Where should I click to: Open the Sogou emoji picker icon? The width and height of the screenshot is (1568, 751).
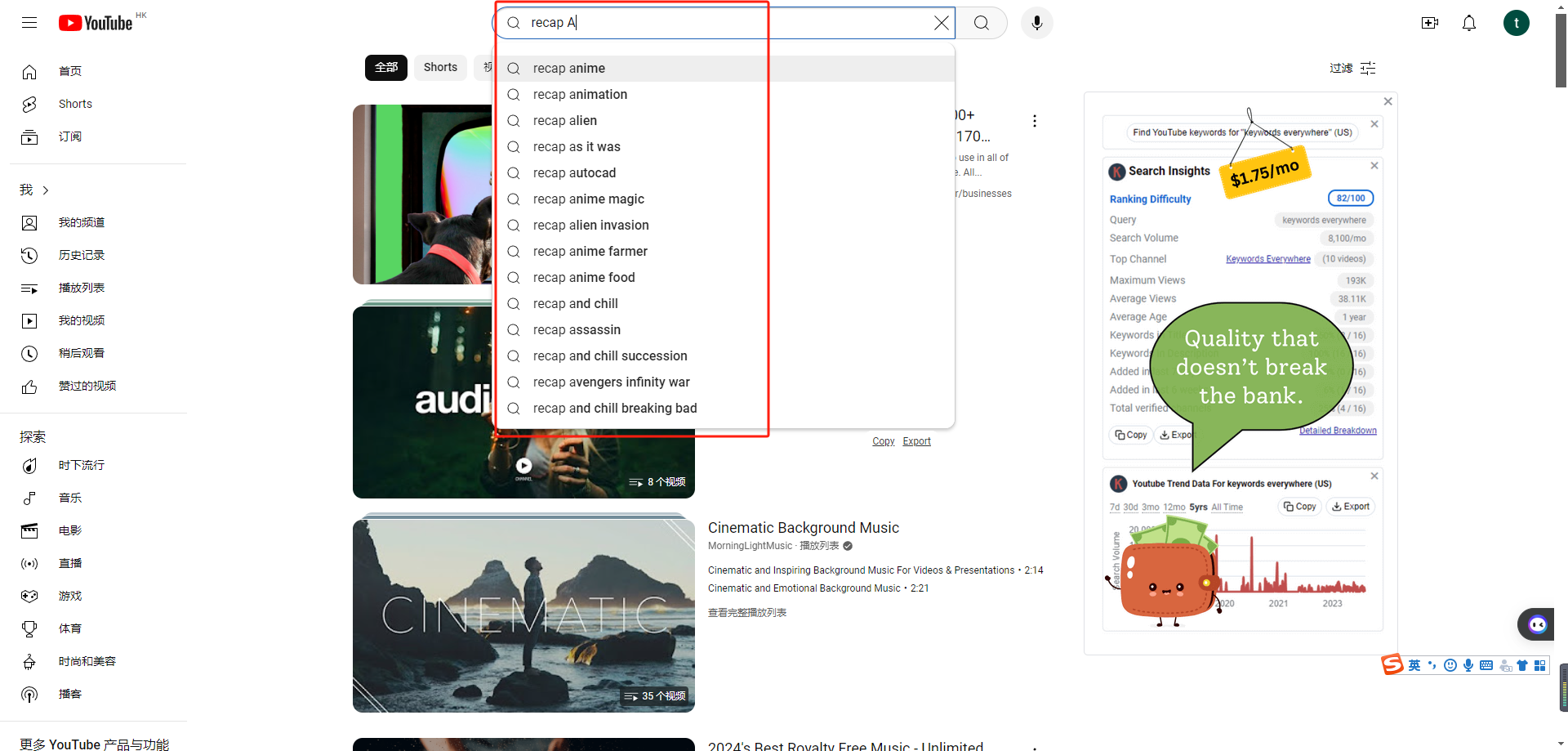click(x=1450, y=665)
